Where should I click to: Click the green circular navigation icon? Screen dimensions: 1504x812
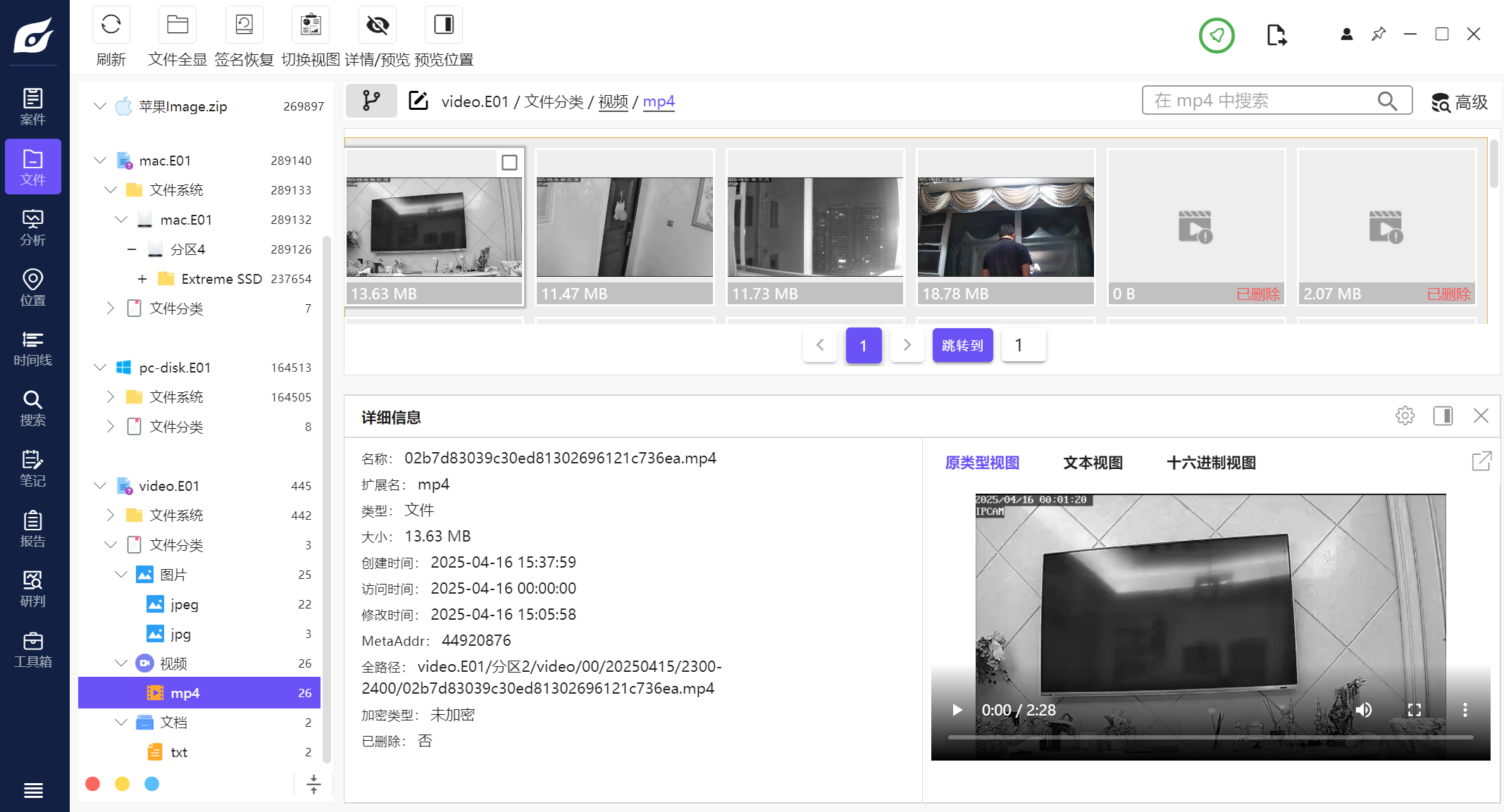[x=1217, y=35]
